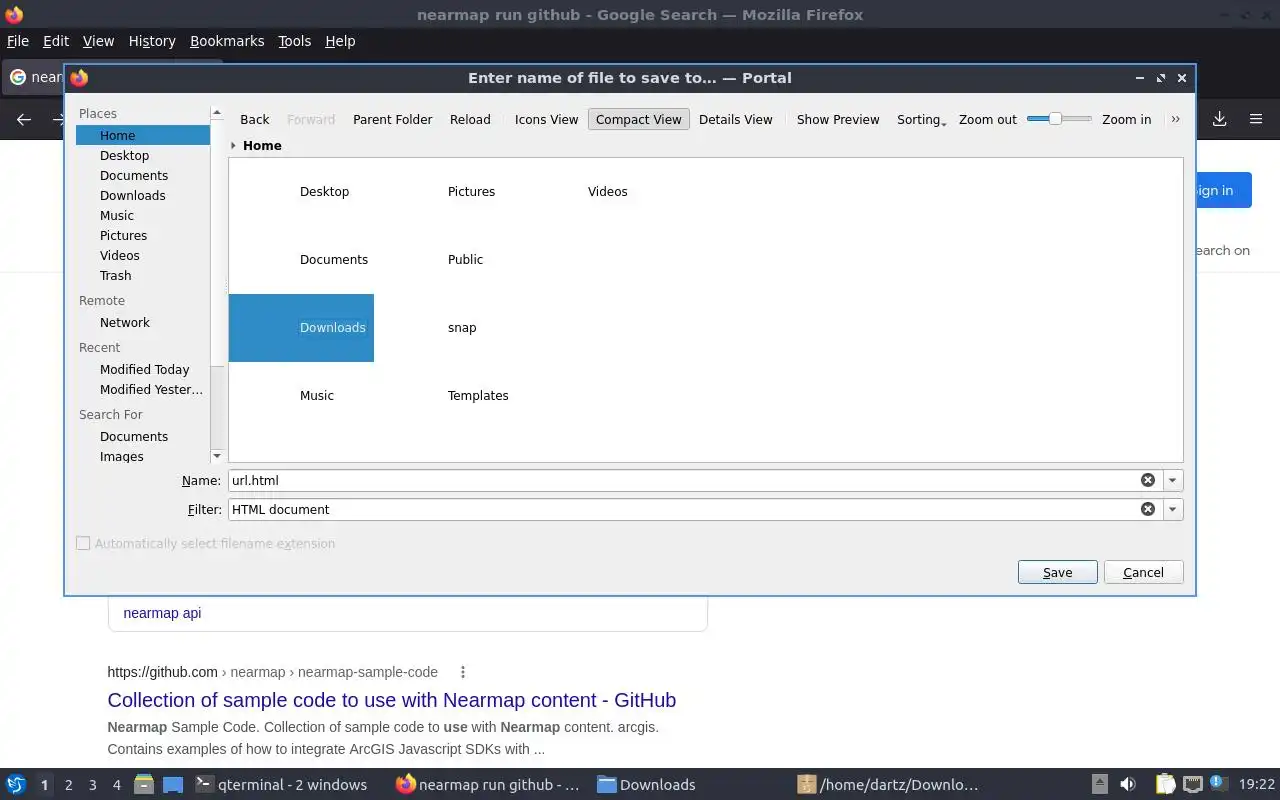Clear the Name field text

click(1148, 480)
